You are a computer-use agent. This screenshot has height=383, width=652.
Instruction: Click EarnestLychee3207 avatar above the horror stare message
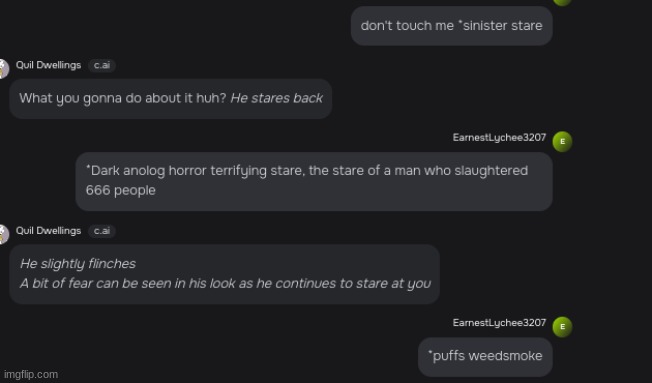562,141
